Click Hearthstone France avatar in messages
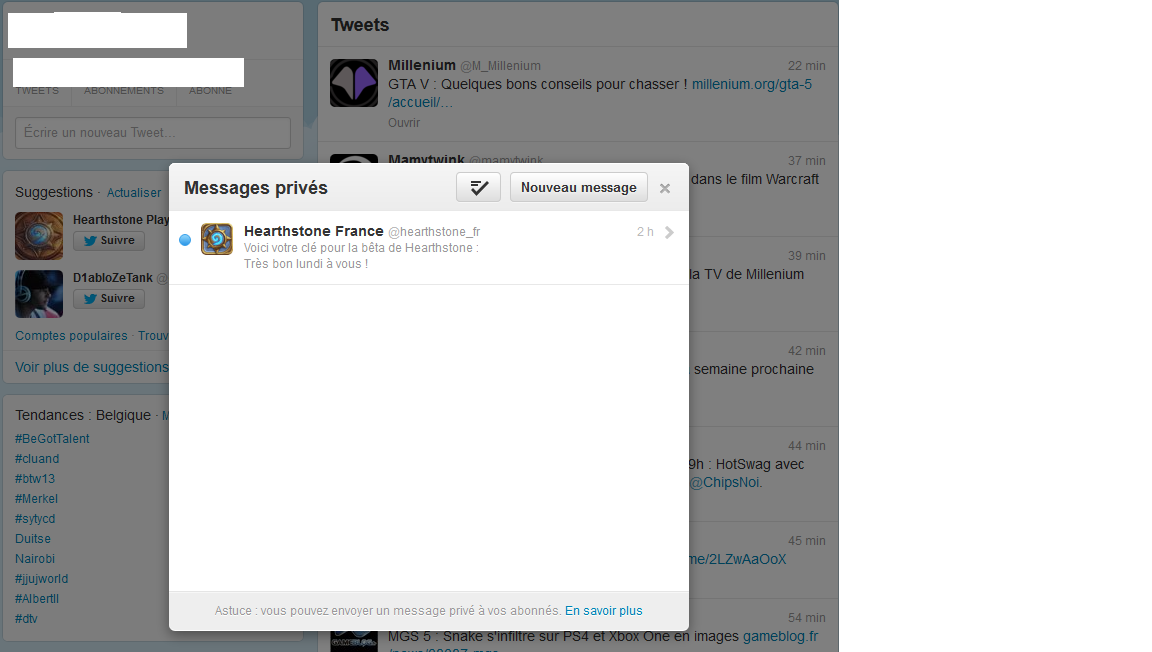This screenshot has width=1152, height=652. tap(217, 239)
